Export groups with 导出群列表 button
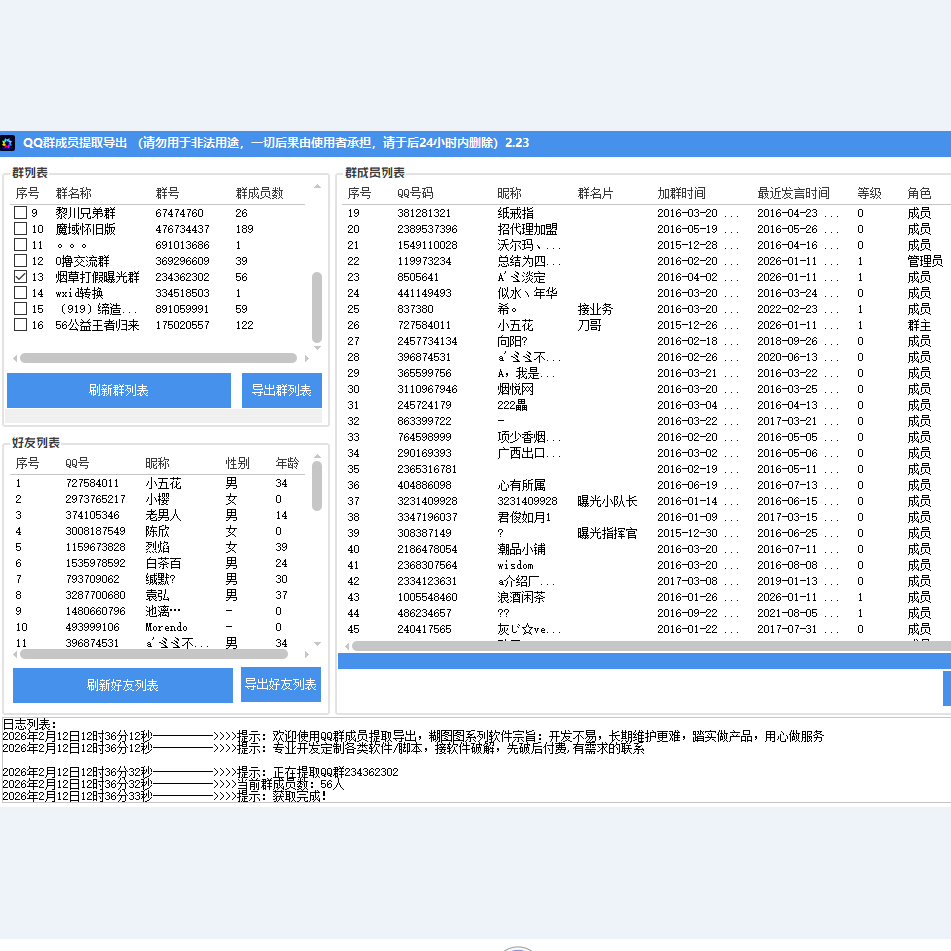951x951 pixels. click(281, 390)
